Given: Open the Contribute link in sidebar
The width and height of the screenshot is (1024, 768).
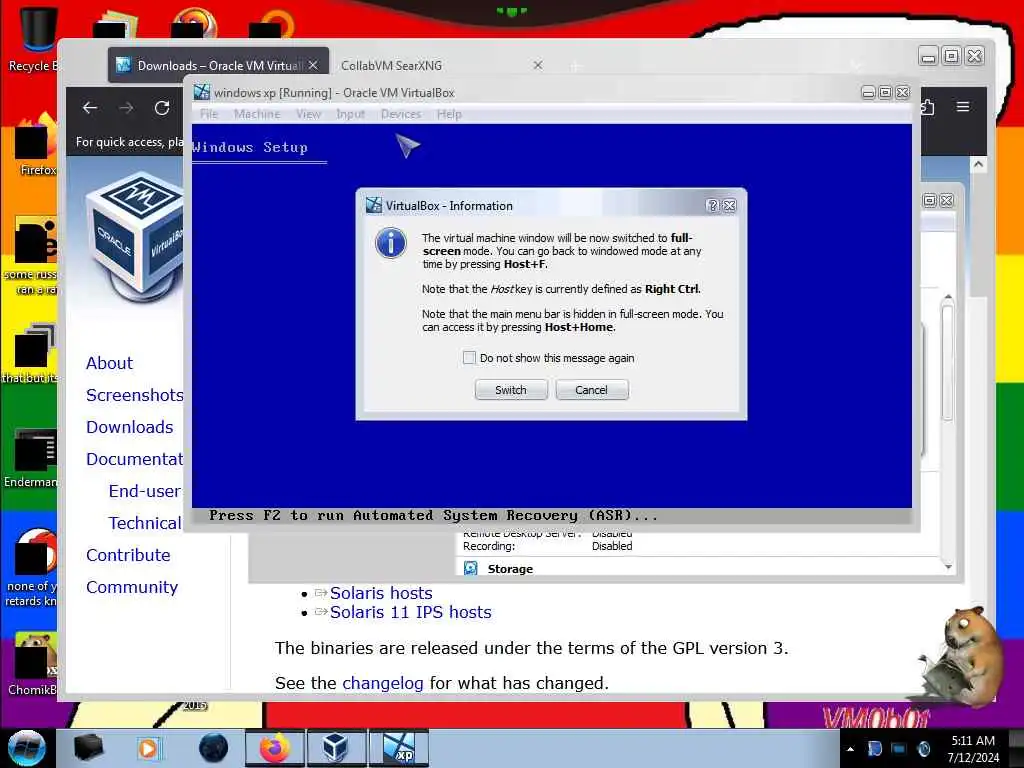Looking at the screenshot, I should [x=128, y=555].
